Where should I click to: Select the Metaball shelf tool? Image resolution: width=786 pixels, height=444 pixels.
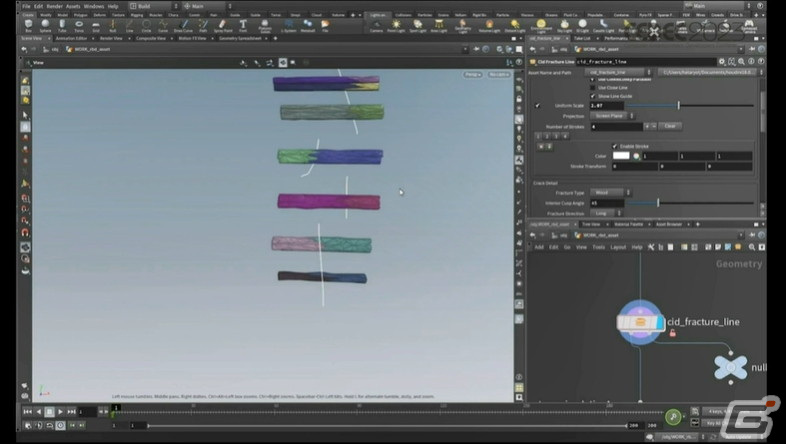(x=308, y=25)
